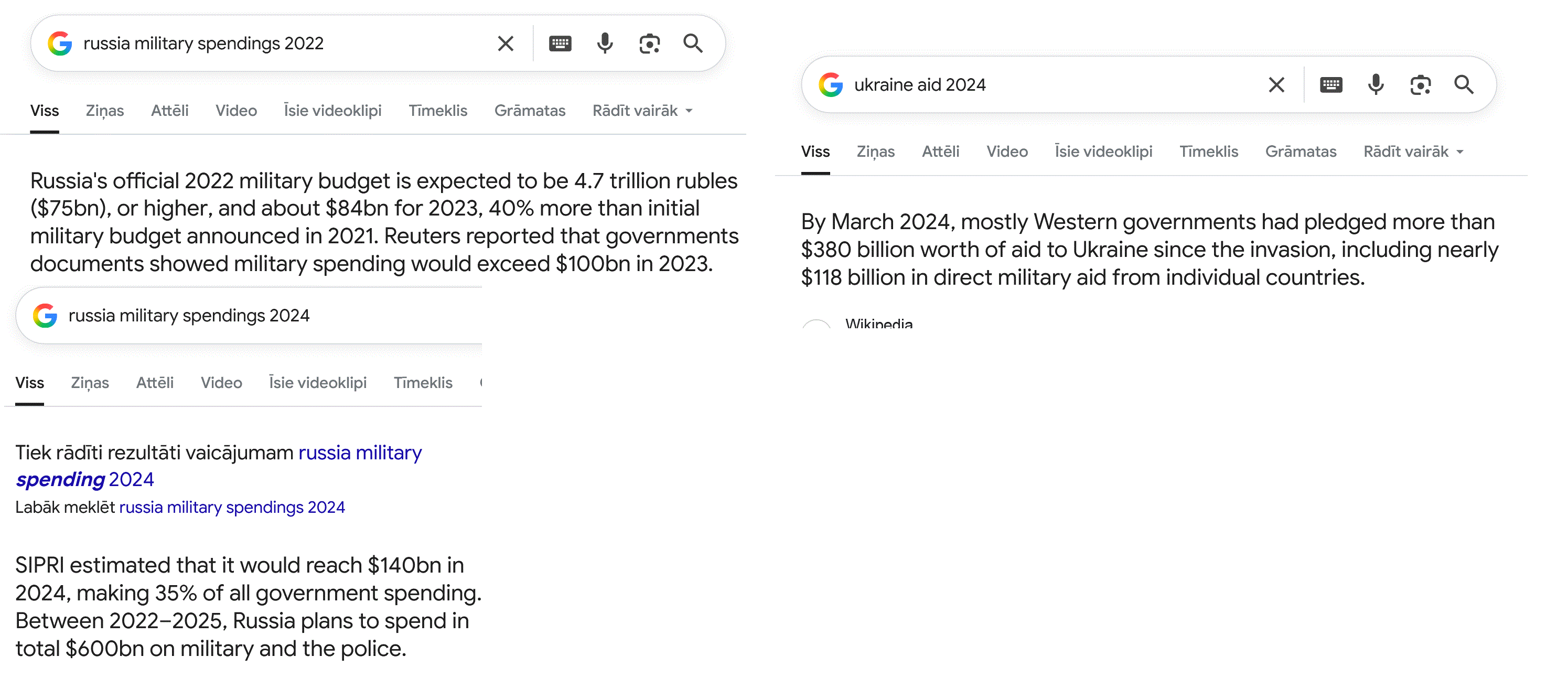Image resolution: width=1568 pixels, height=689 pixels.
Task: Switch to Ziņas tab under Ukraine aid
Action: 875,152
